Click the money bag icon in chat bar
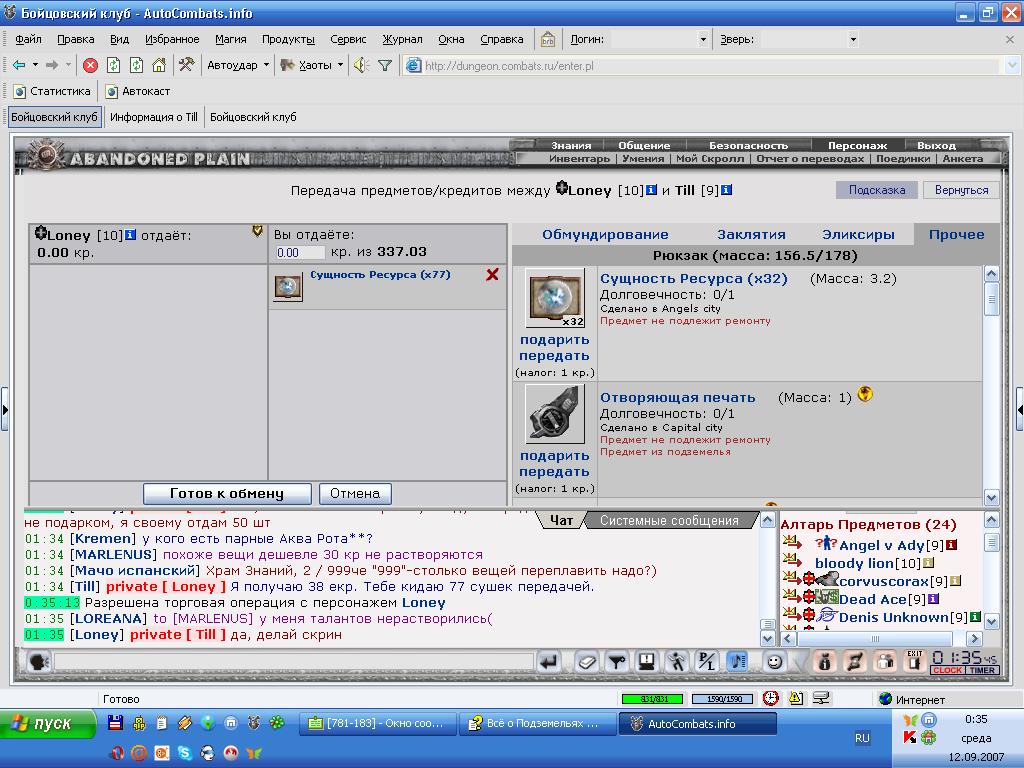The width and height of the screenshot is (1024, 768). click(x=824, y=662)
